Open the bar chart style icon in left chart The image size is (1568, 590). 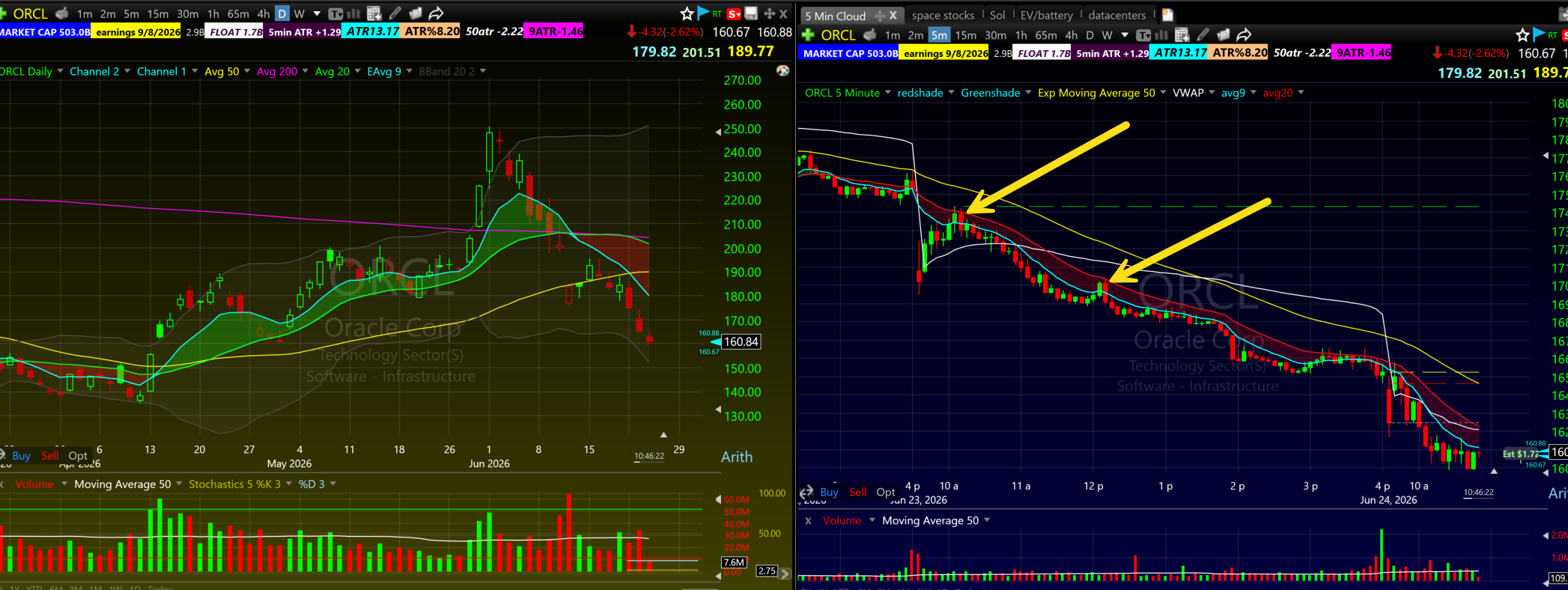pos(353,13)
